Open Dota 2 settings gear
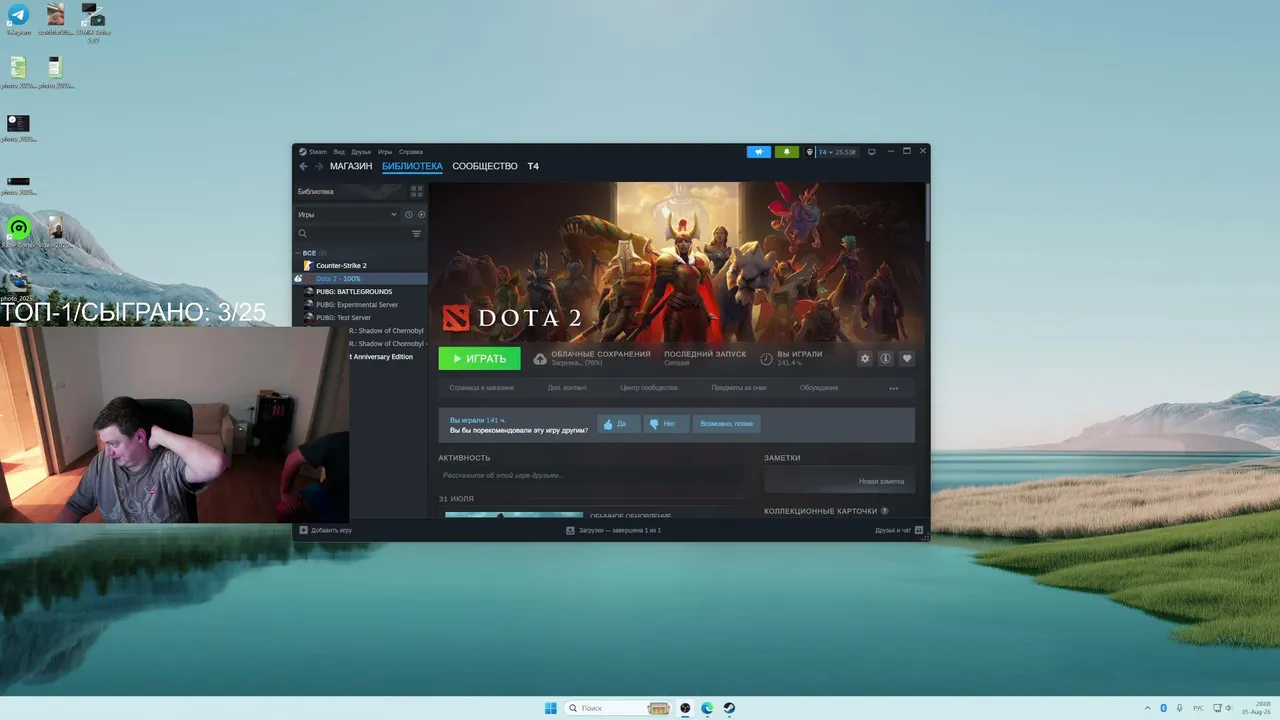1280x720 pixels. 865,358
